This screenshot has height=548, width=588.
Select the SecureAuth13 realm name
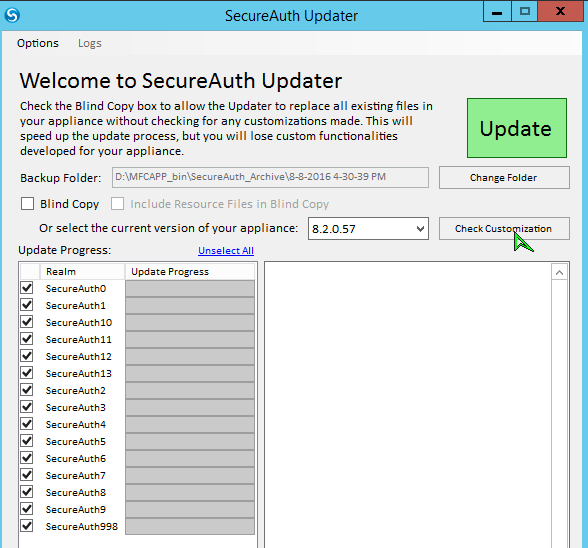pos(79,374)
